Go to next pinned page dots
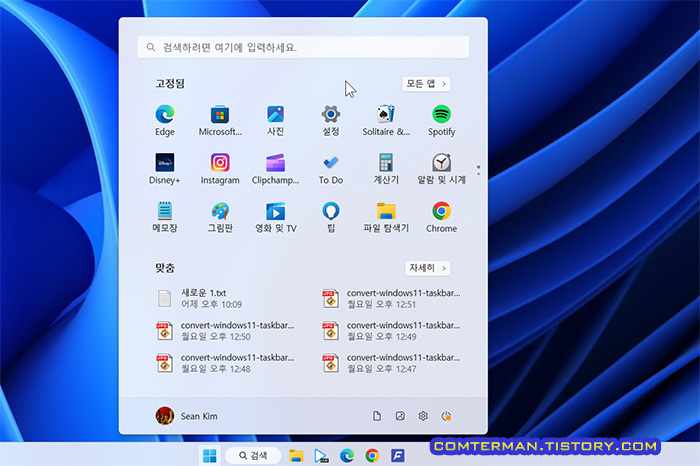Viewport: 700px width, 466px height. pos(479,170)
